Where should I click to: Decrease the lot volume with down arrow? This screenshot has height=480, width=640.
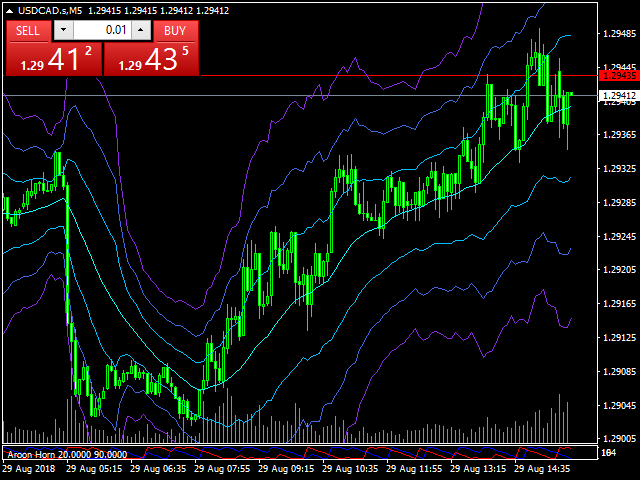pos(63,30)
